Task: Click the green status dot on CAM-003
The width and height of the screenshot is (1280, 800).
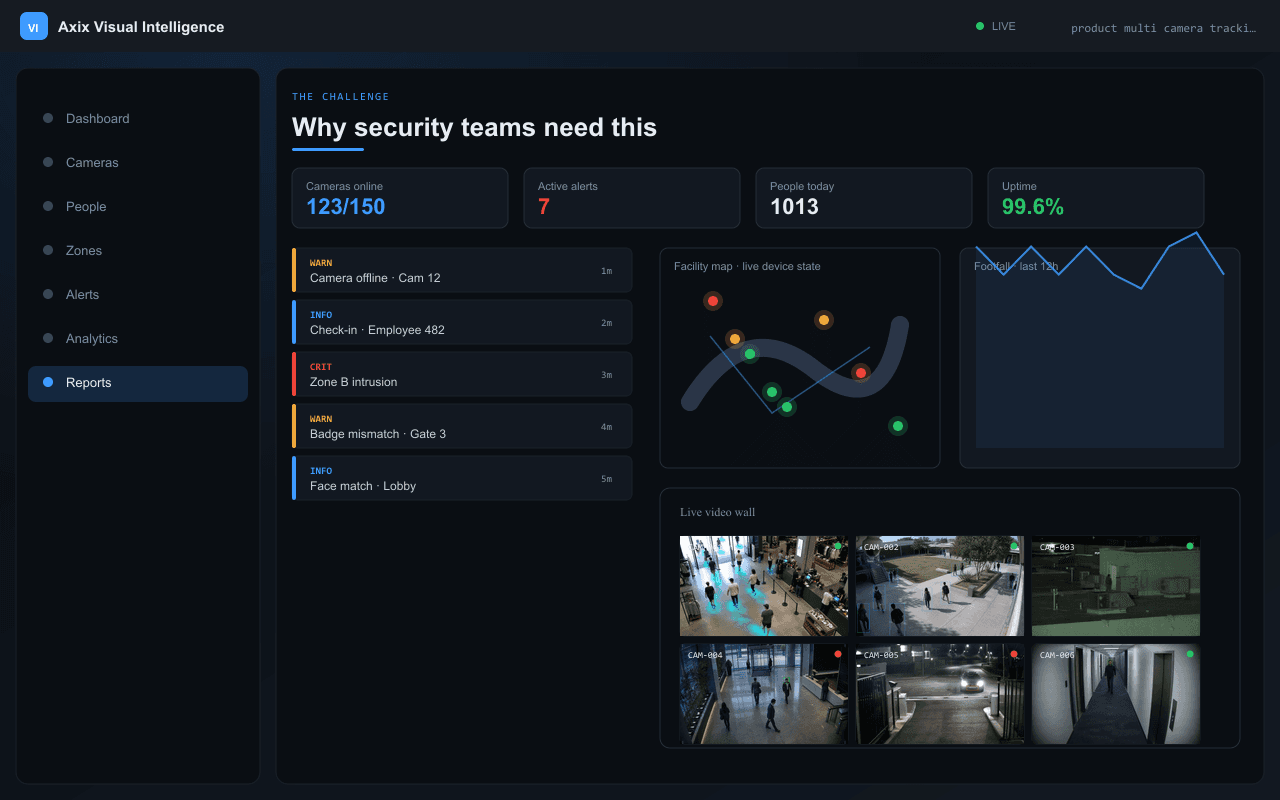Action: pyautogui.click(x=1190, y=546)
